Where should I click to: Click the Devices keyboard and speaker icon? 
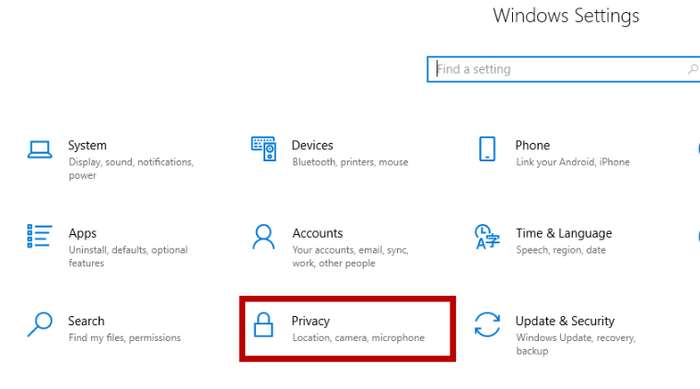pos(263,149)
